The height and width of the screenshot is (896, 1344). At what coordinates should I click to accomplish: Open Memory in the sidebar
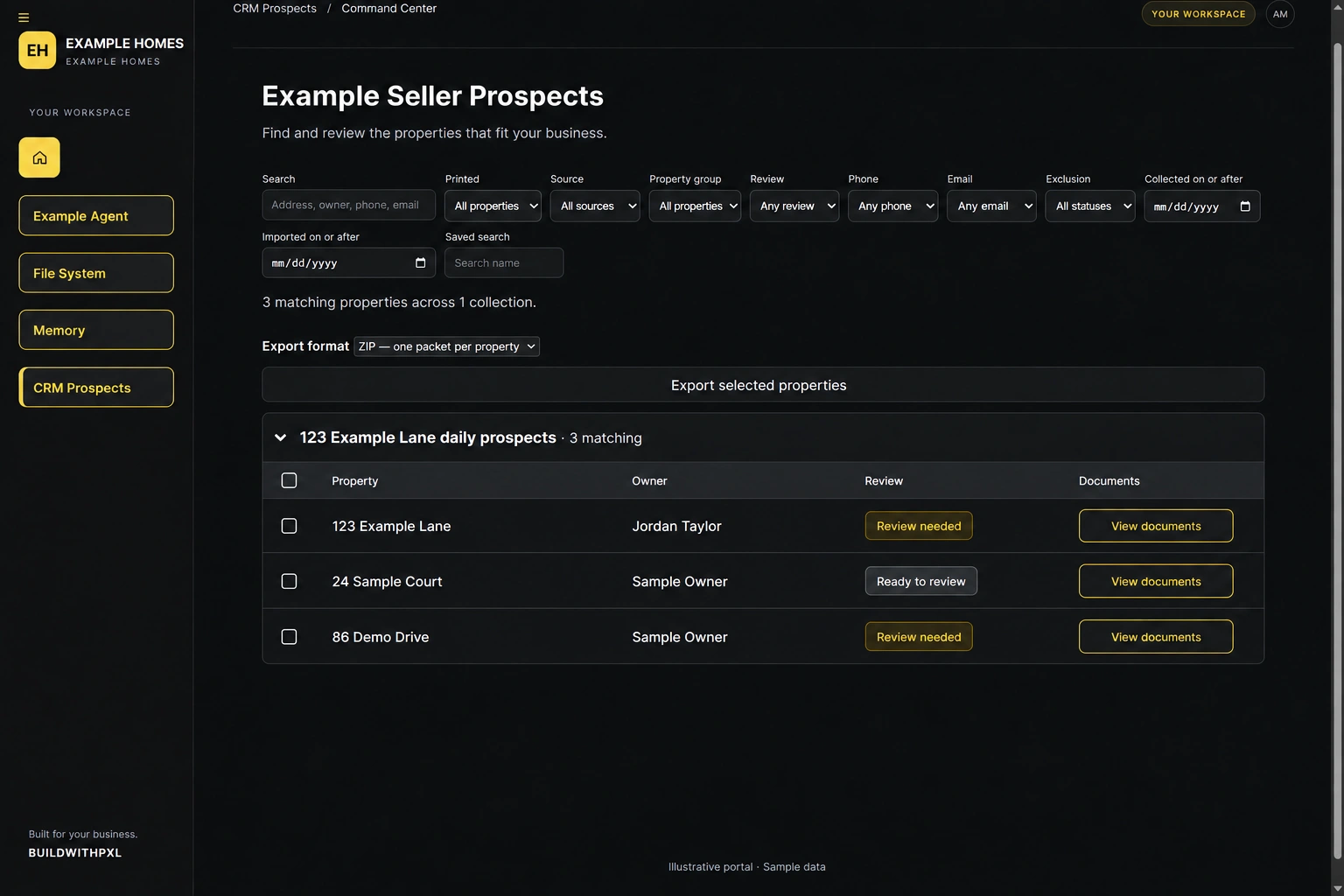pos(96,330)
